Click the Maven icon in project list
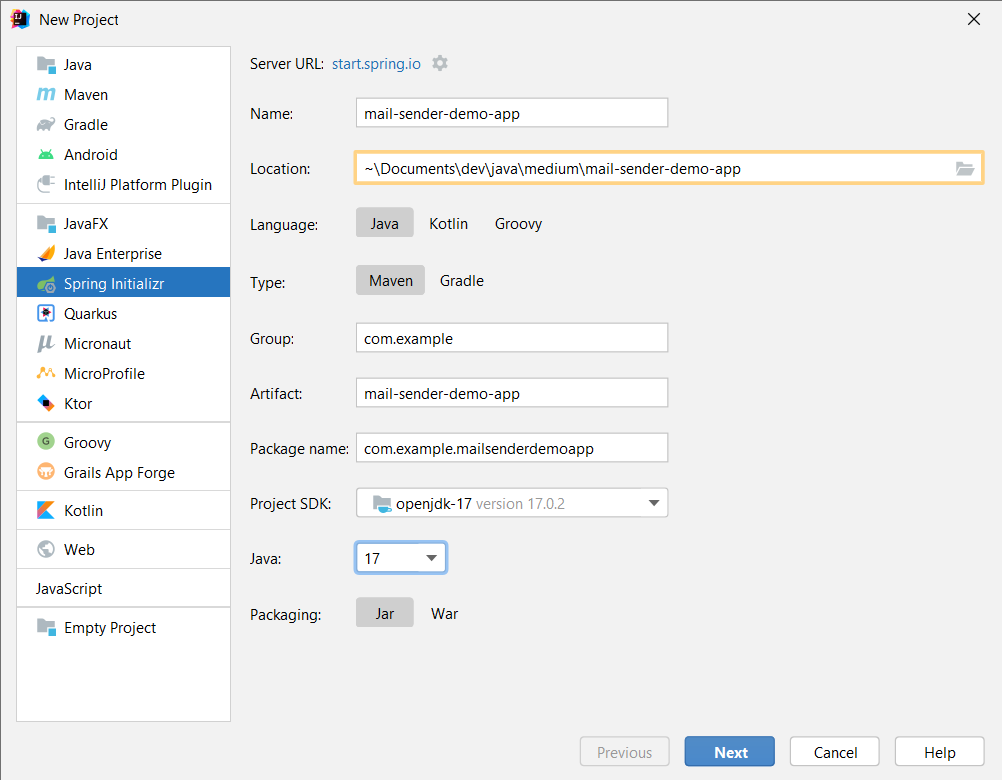Image resolution: width=1002 pixels, height=780 pixels. tap(46, 95)
